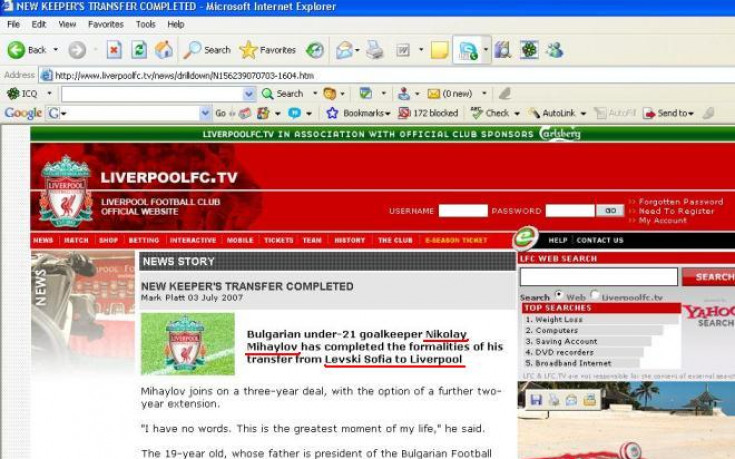Viewport: 735px width, 459px height.
Task: Click the Liverpool crest story thumbnail
Action: pos(188,344)
